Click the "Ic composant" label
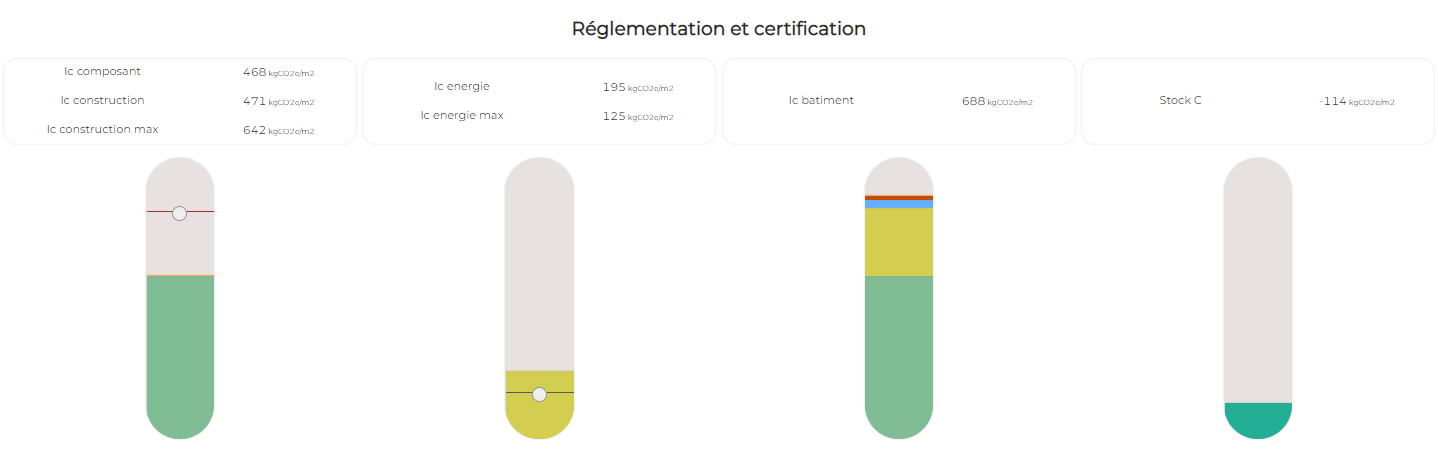The width and height of the screenshot is (1438, 453). click(102, 72)
